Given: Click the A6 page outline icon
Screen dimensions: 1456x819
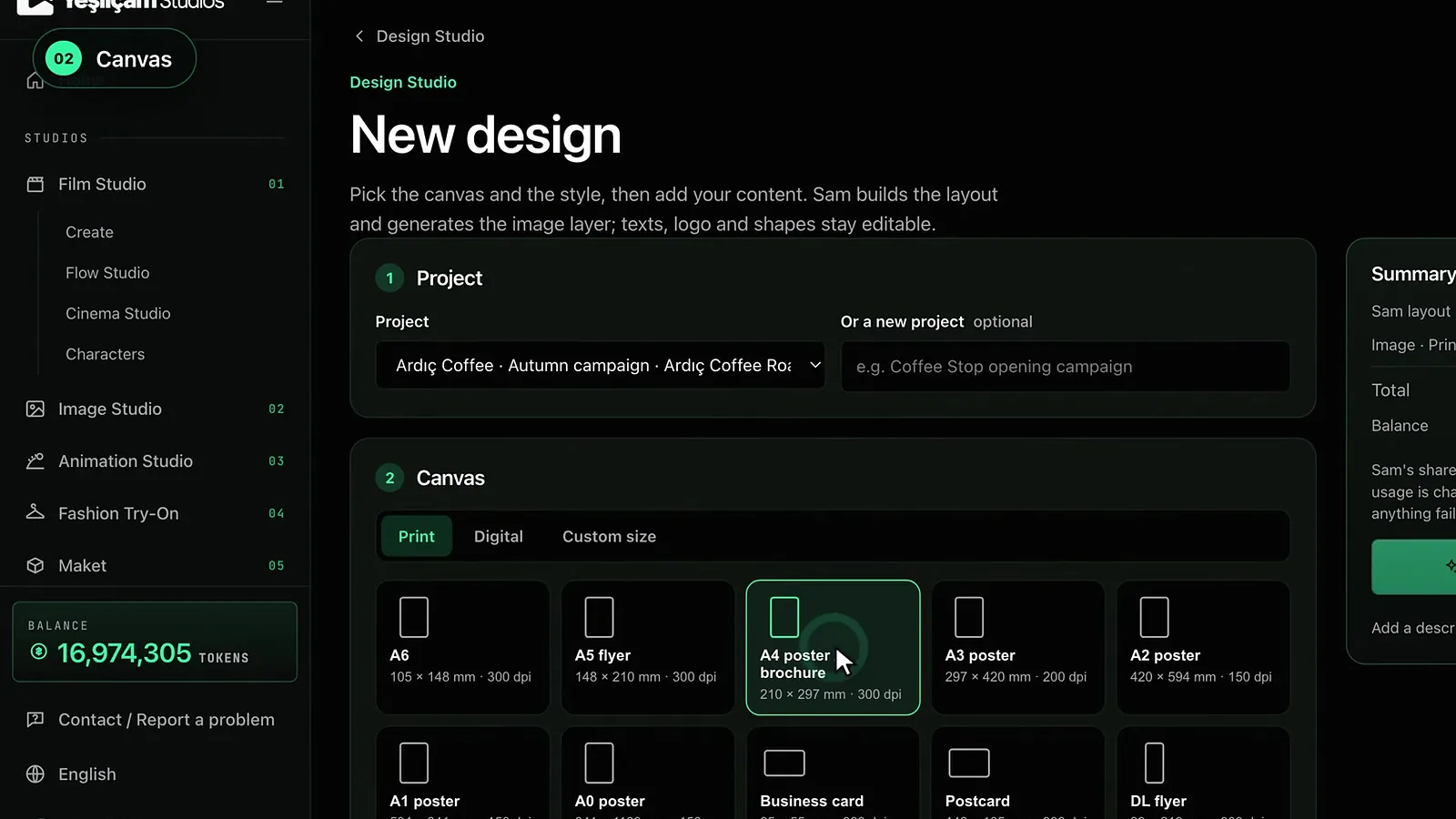Looking at the screenshot, I should point(414,617).
